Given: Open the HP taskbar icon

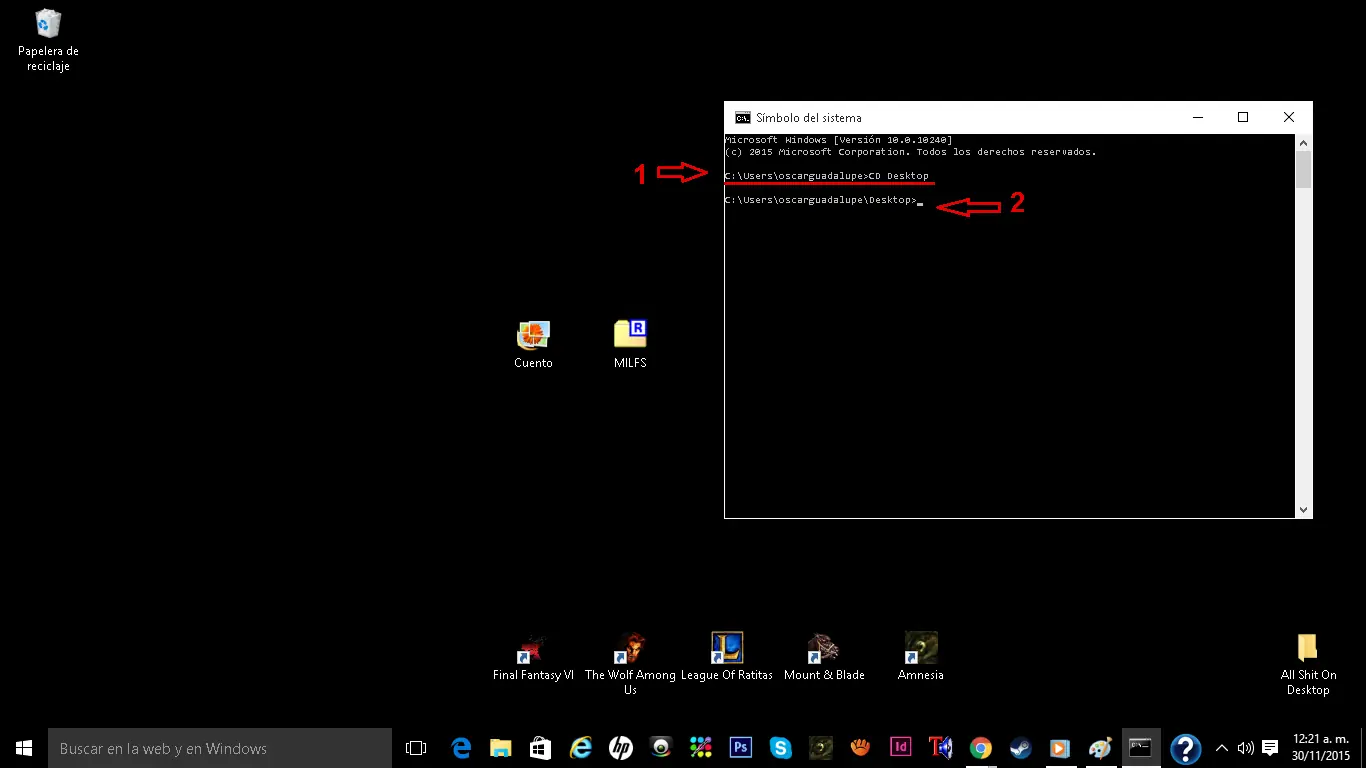Looking at the screenshot, I should (621, 748).
